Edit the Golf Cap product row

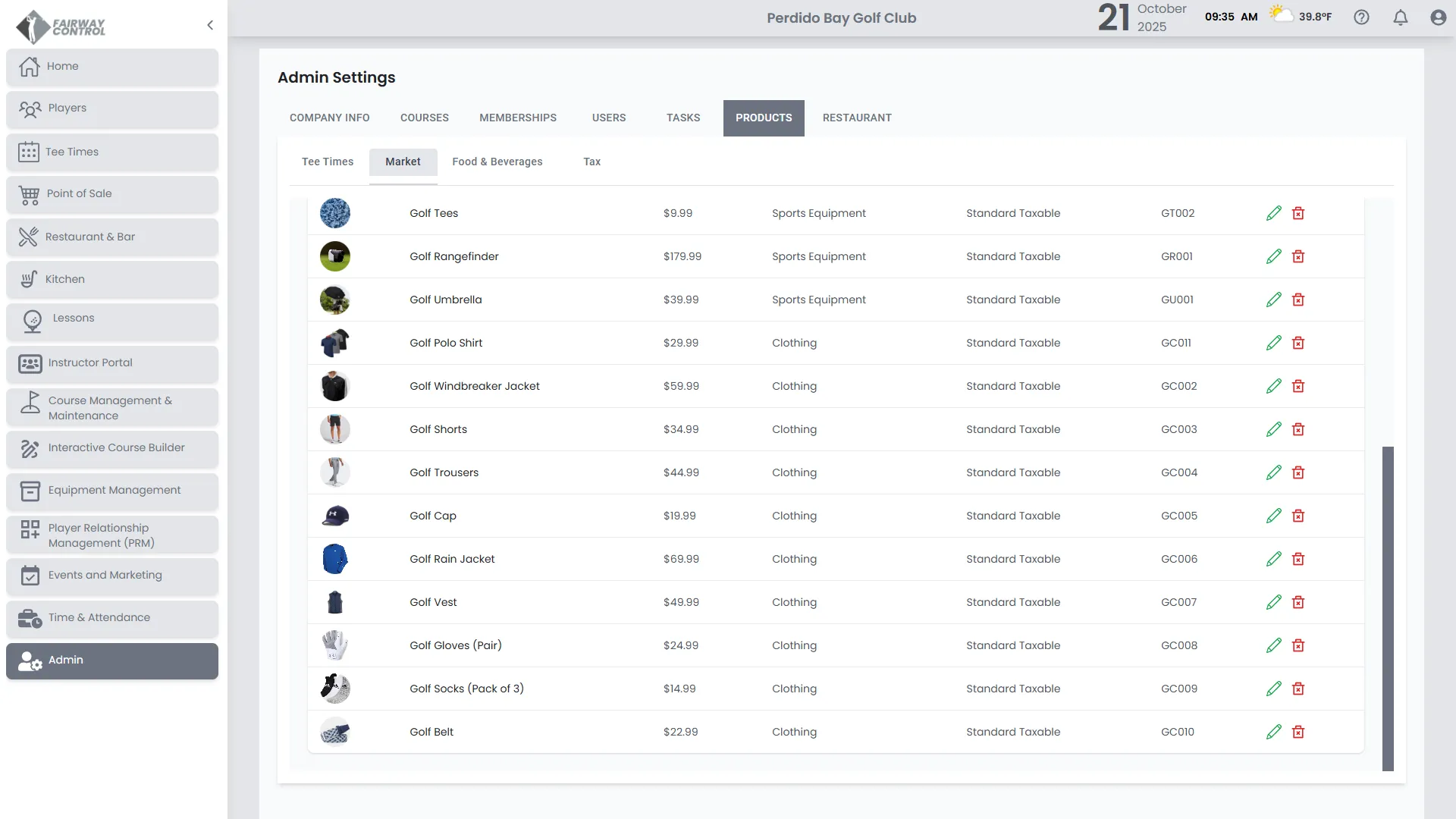point(1273,516)
